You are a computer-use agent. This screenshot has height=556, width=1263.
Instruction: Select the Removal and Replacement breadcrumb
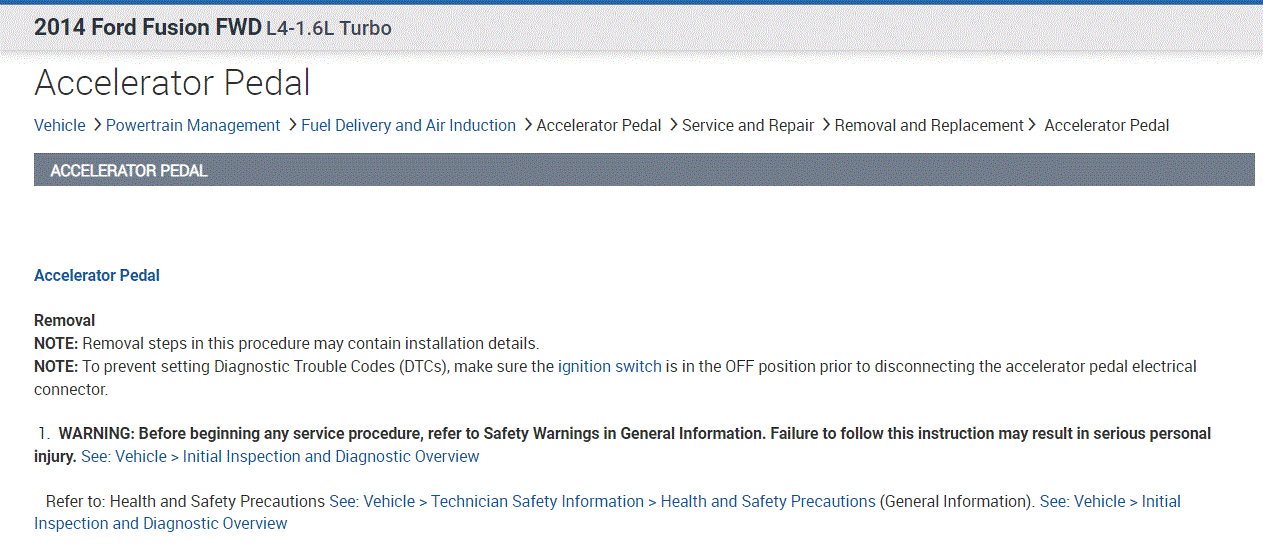pyautogui.click(x=929, y=125)
